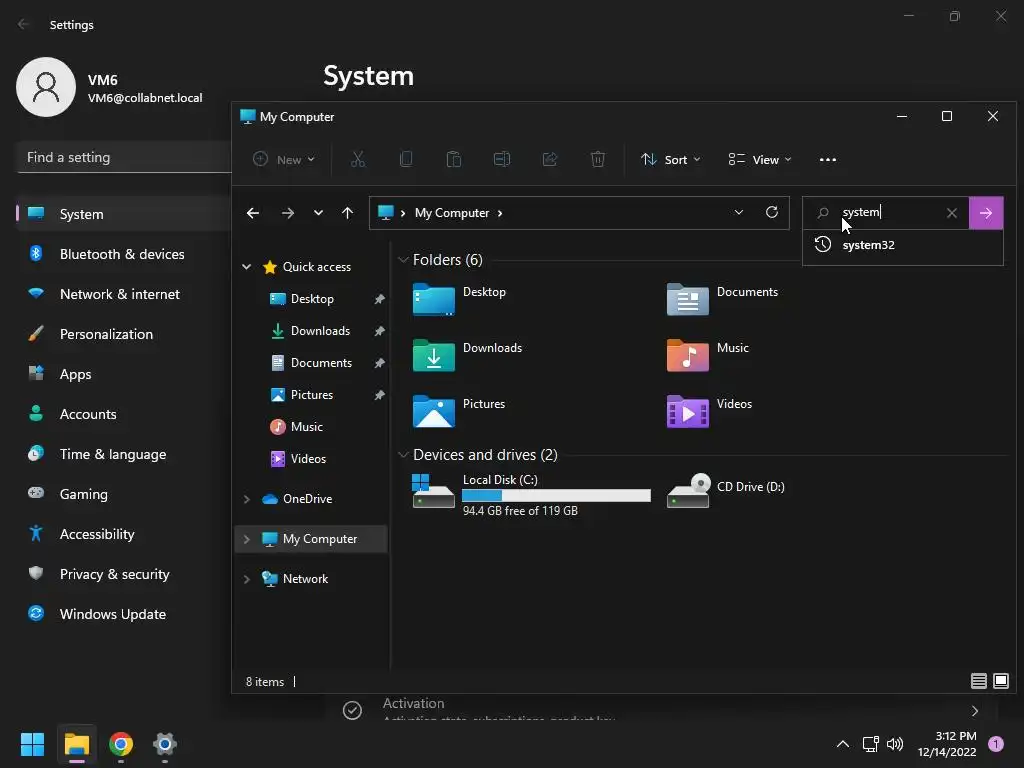Refresh the My Computer address bar
This screenshot has width=1024, height=768.
(x=772, y=212)
